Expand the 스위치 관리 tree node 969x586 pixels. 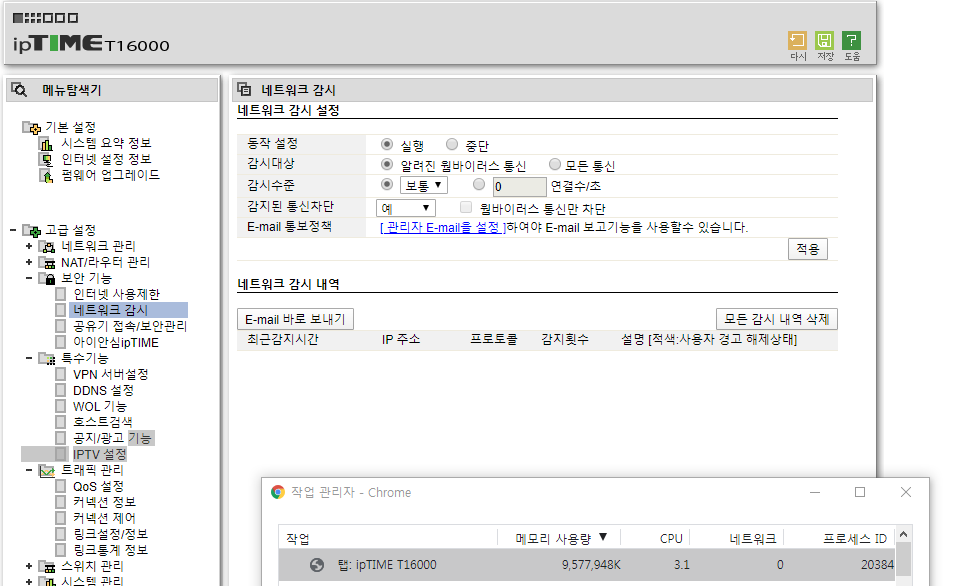29,566
